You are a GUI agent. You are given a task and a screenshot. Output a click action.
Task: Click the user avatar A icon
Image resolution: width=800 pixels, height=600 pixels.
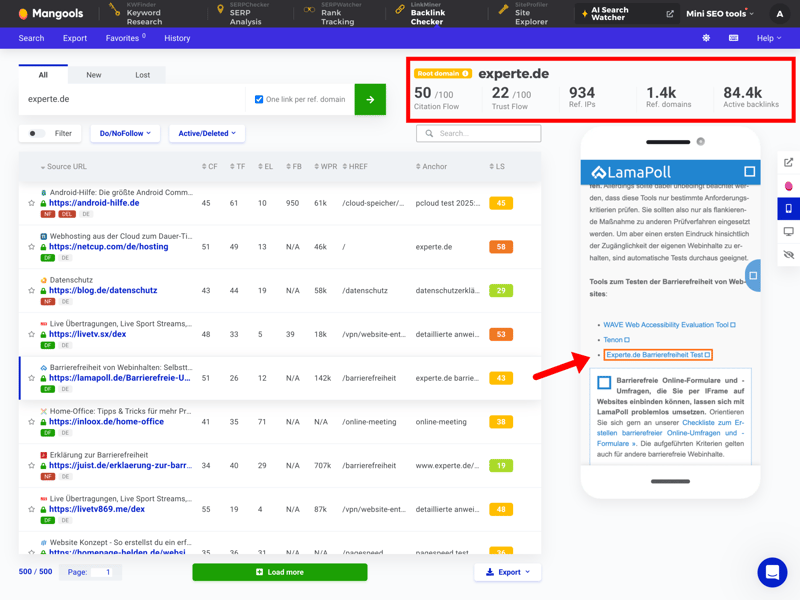781,14
